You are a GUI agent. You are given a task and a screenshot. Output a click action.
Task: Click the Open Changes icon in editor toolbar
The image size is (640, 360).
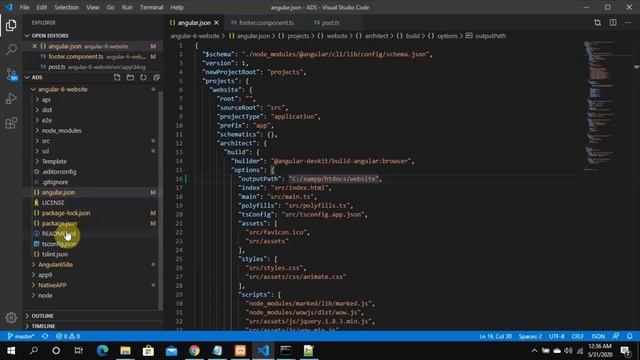click(x=598, y=23)
